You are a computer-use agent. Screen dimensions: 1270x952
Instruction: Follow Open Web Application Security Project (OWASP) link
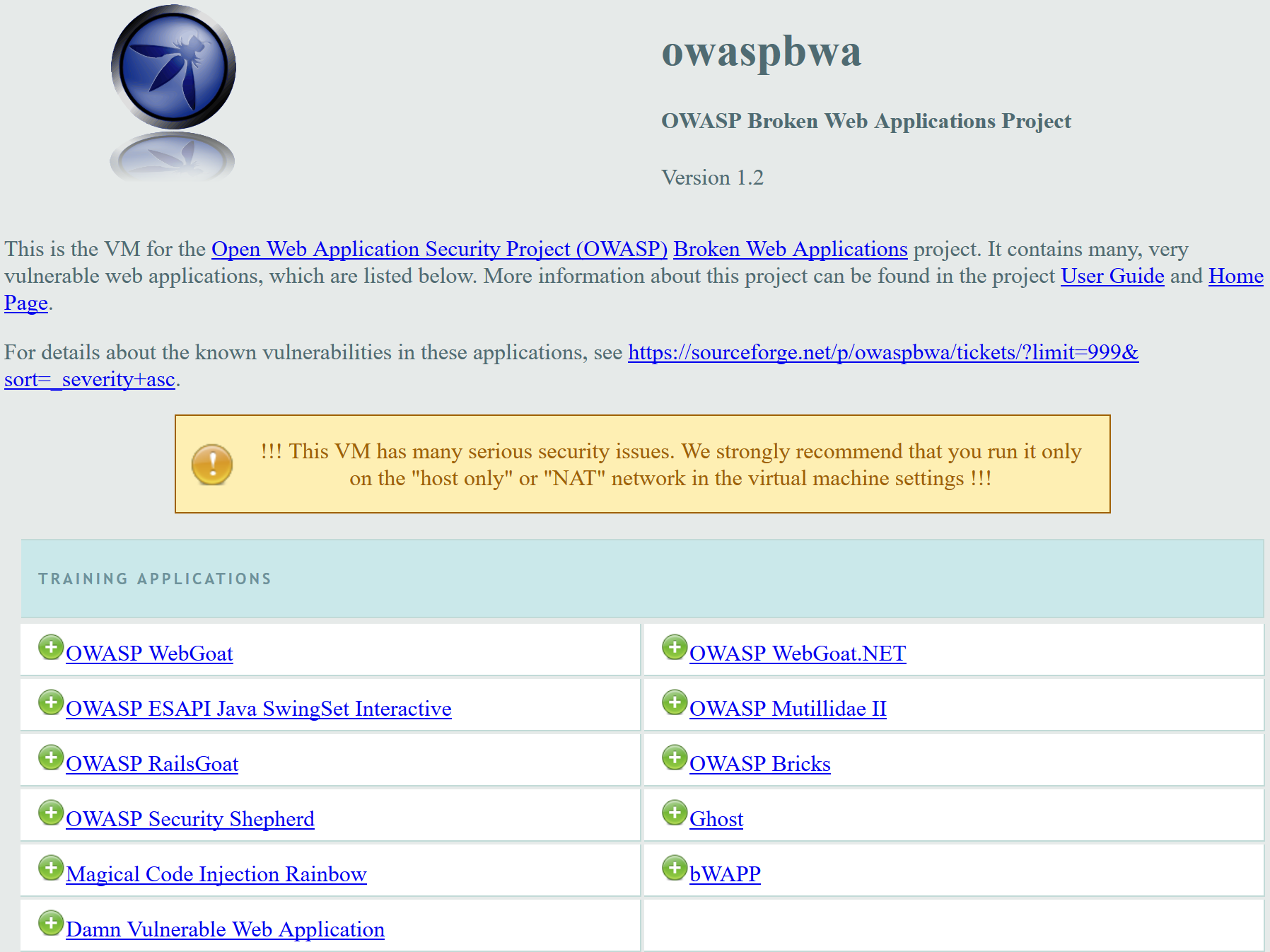point(440,249)
